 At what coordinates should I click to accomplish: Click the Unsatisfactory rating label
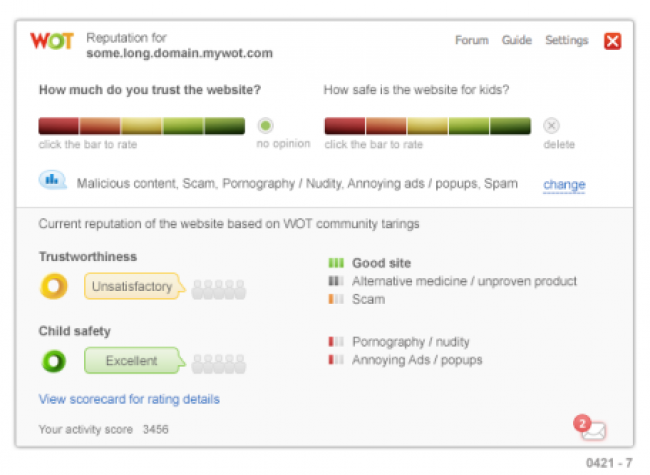click(x=133, y=286)
